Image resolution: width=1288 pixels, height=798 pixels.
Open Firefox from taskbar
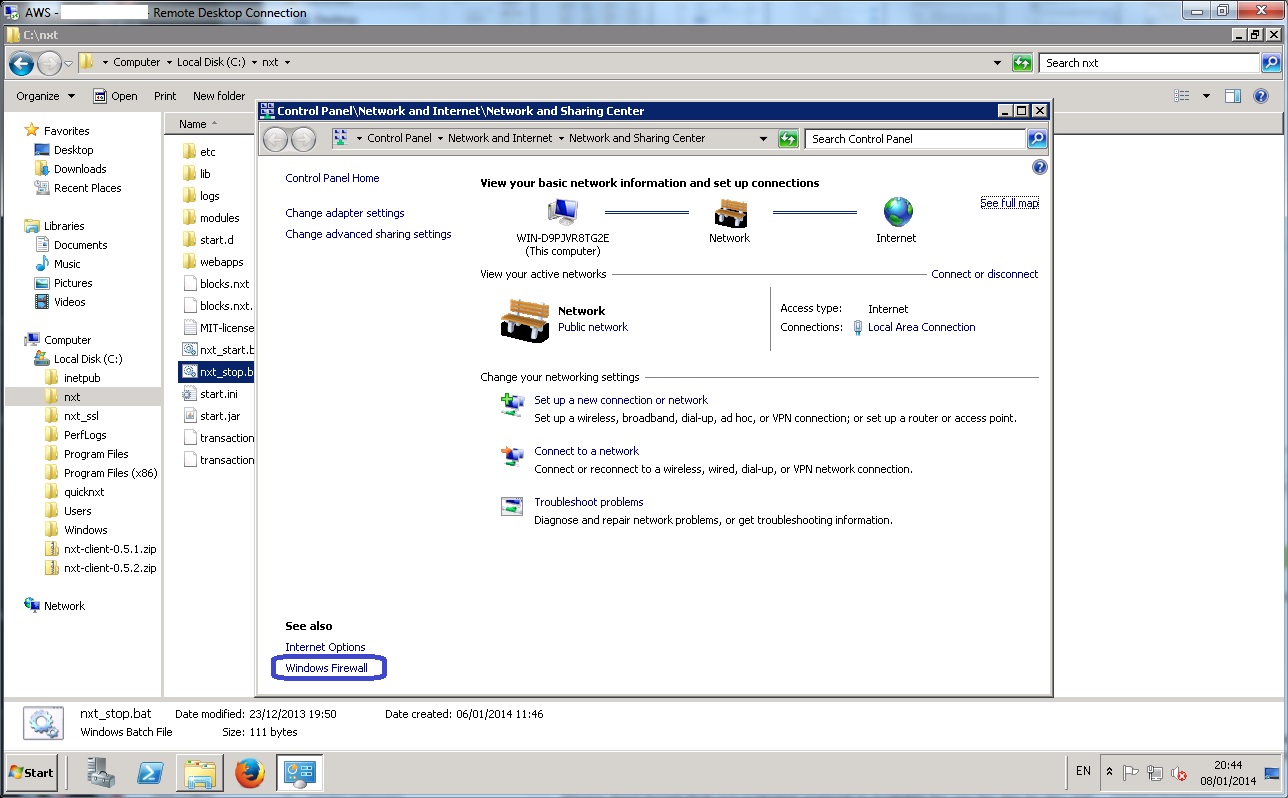point(250,773)
